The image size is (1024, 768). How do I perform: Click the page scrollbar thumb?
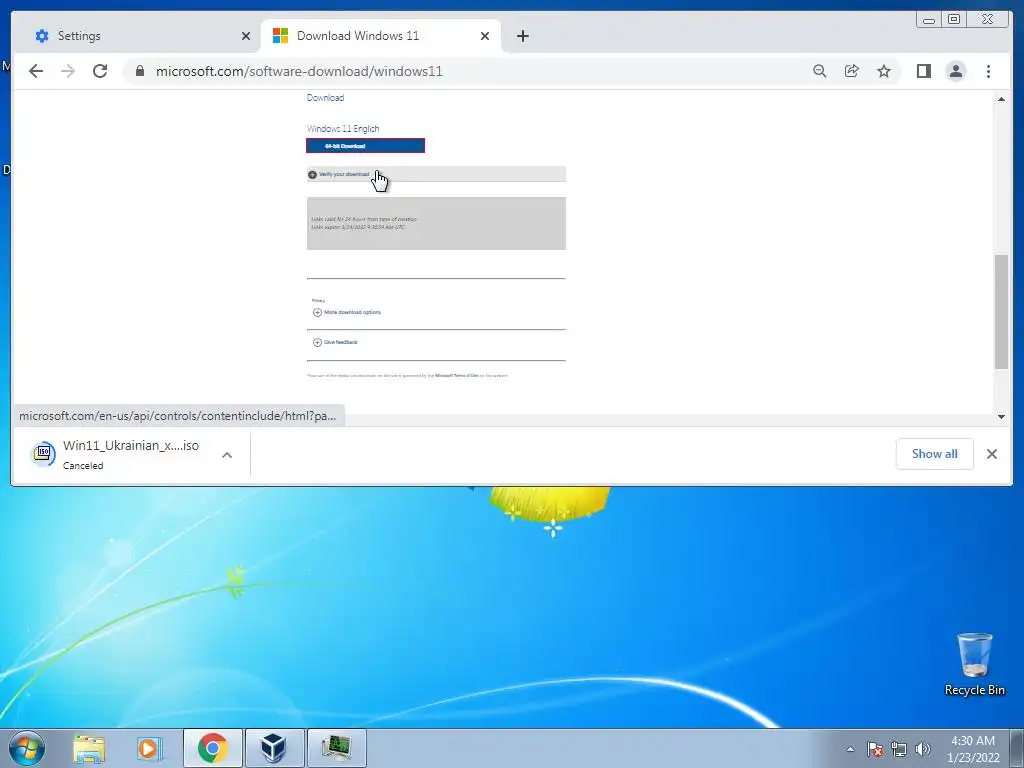[x=1001, y=312]
